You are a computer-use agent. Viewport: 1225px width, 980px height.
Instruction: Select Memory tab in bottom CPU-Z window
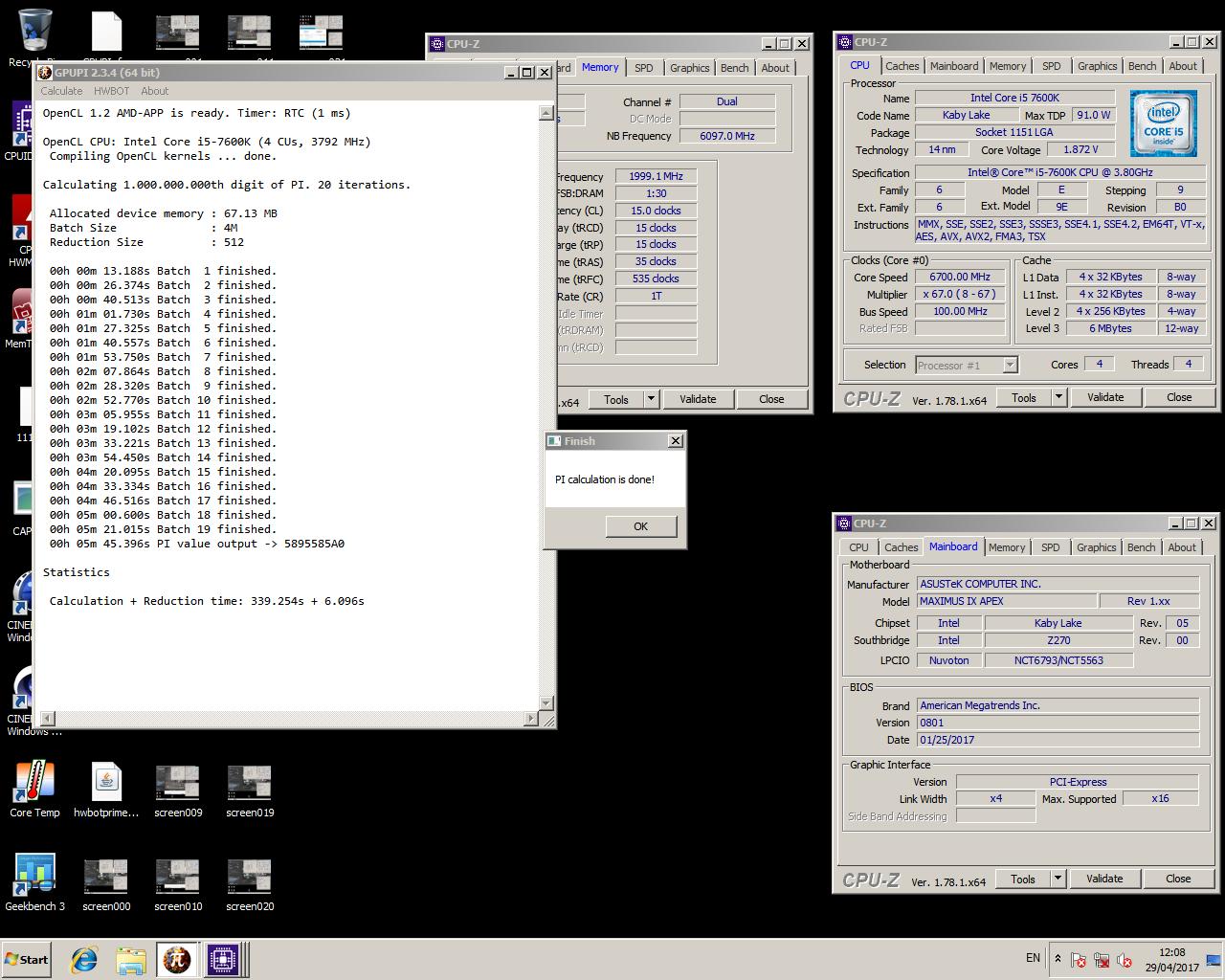pyautogui.click(x=1007, y=547)
